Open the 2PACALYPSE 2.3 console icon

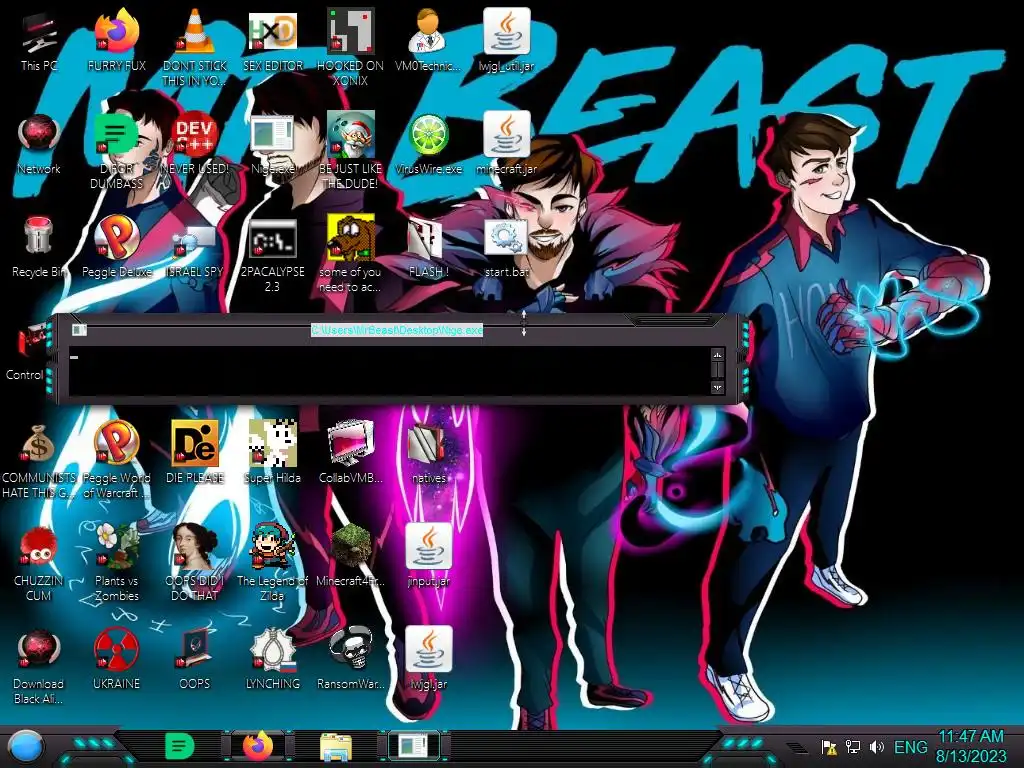click(273, 255)
